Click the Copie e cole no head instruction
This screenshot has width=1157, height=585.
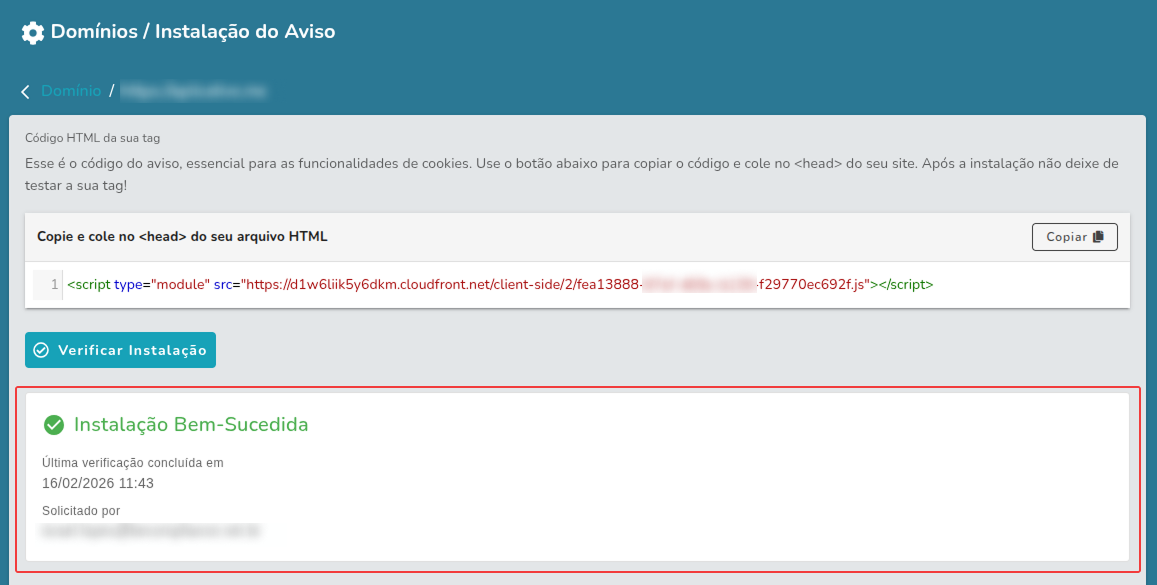(x=181, y=236)
